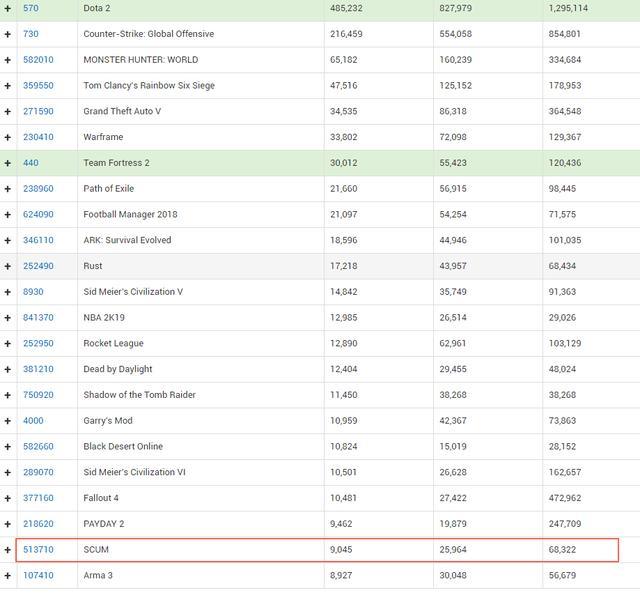Expand the Tom Clancy's Rainbow Six Siege row
Viewport: 640px width, 593px height.
(x=7, y=86)
